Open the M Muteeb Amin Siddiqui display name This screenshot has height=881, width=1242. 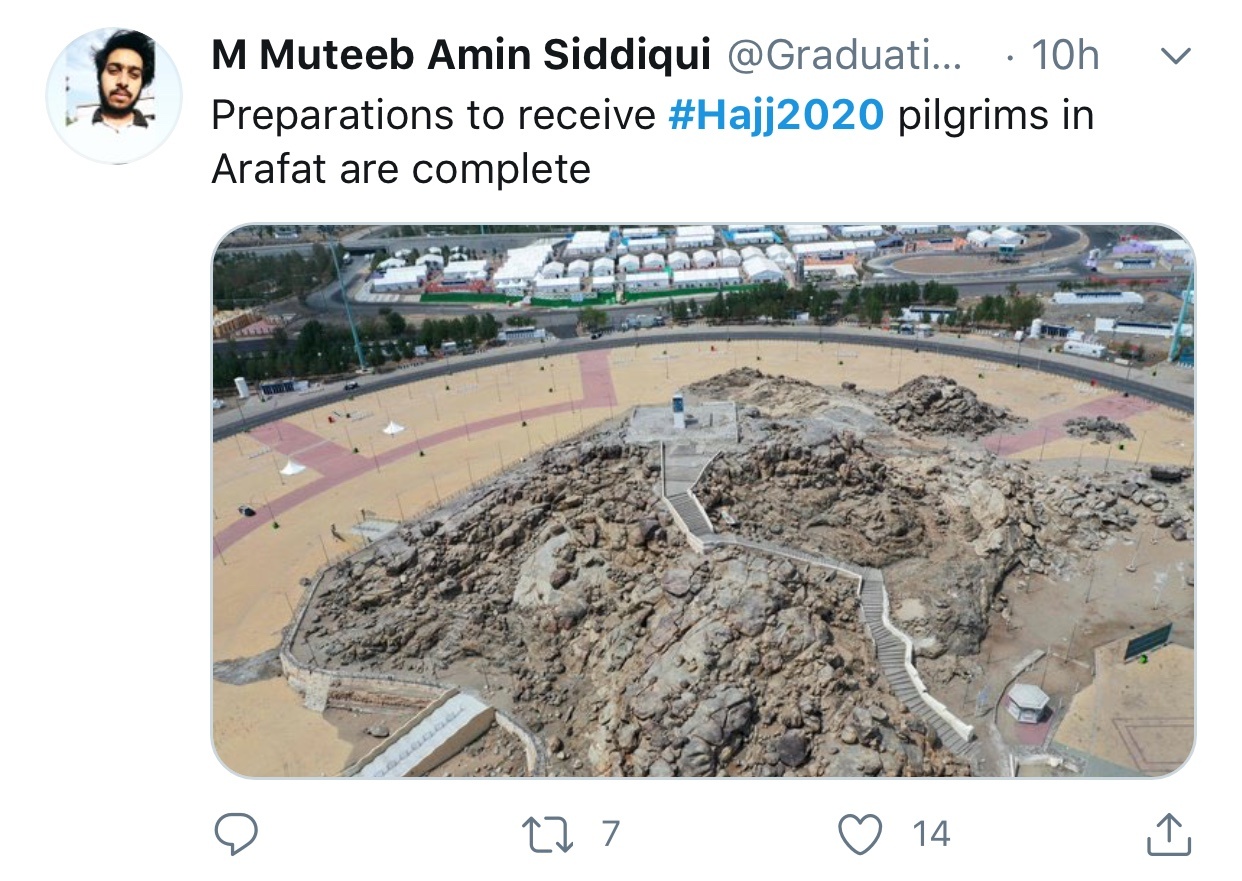pos(461,57)
